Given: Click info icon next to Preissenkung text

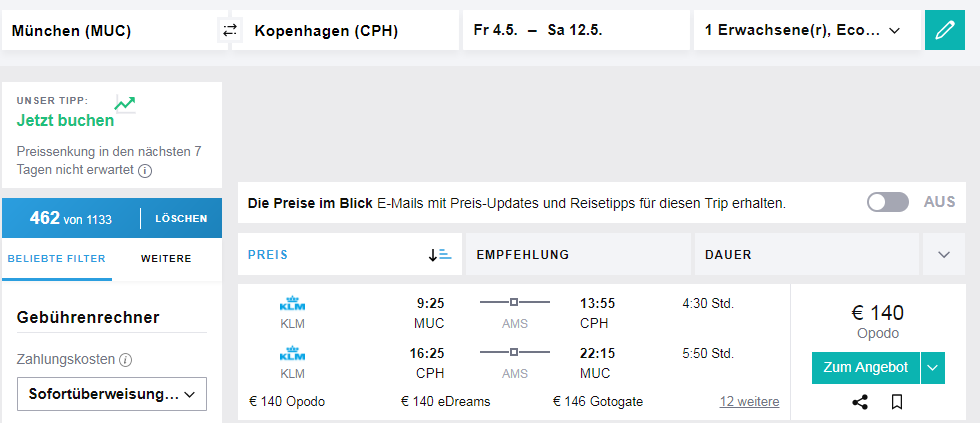Looking at the screenshot, I should click(x=145, y=171).
